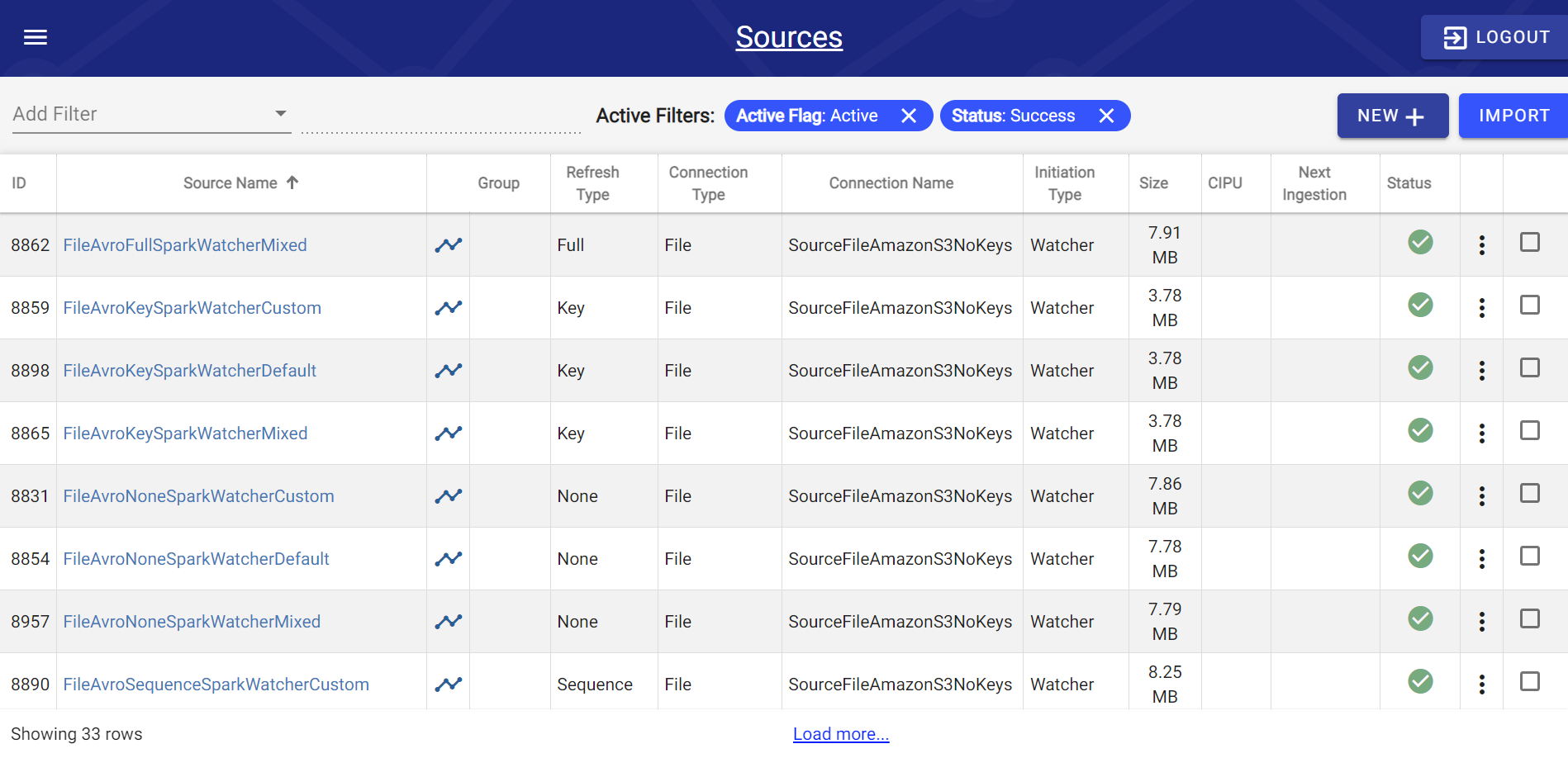Open source FileAvroNoneSparkWatcherMixed link
The width and height of the screenshot is (1568, 758).
click(x=192, y=622)
